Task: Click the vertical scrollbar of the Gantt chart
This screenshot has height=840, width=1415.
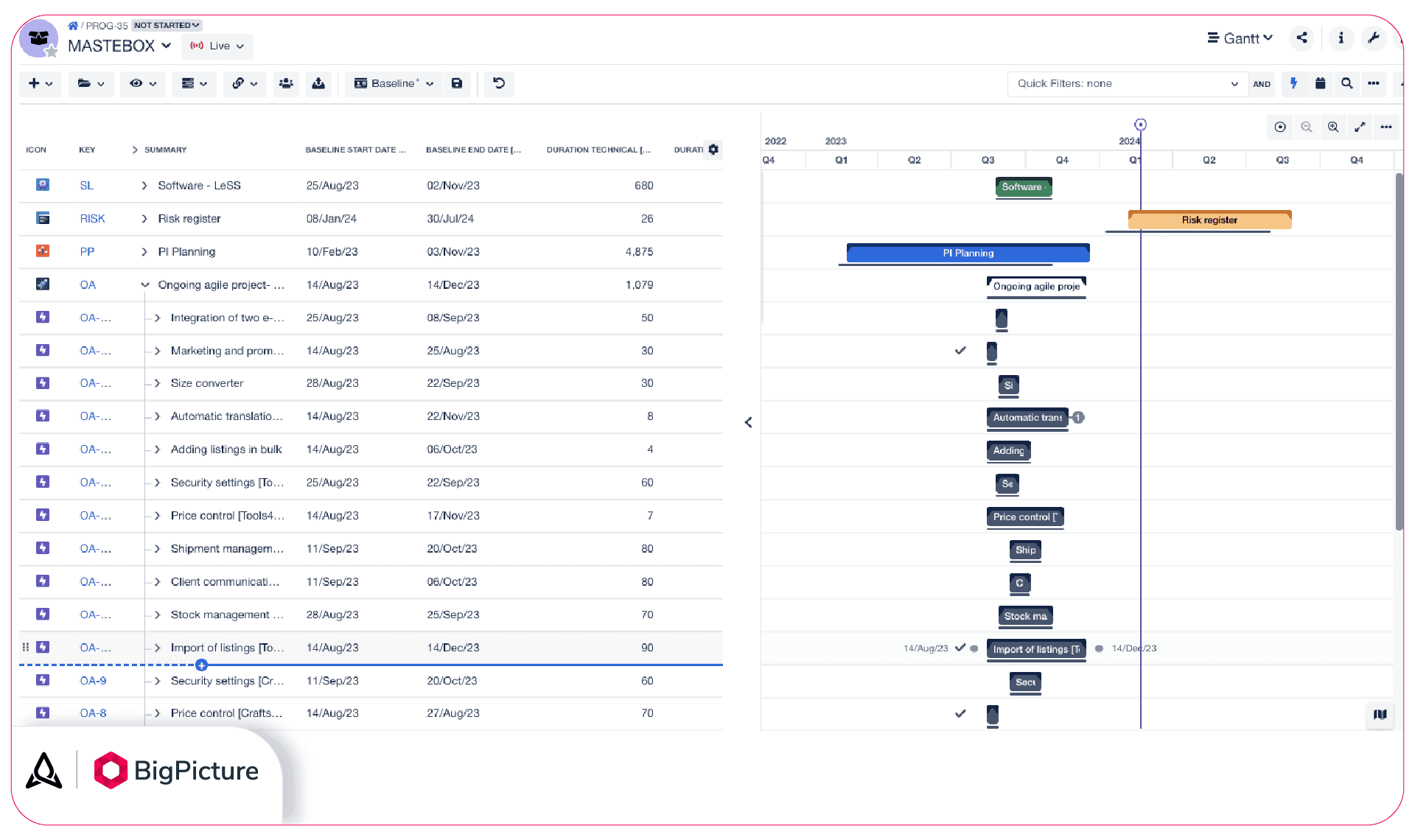Action: pos(1399,352)
